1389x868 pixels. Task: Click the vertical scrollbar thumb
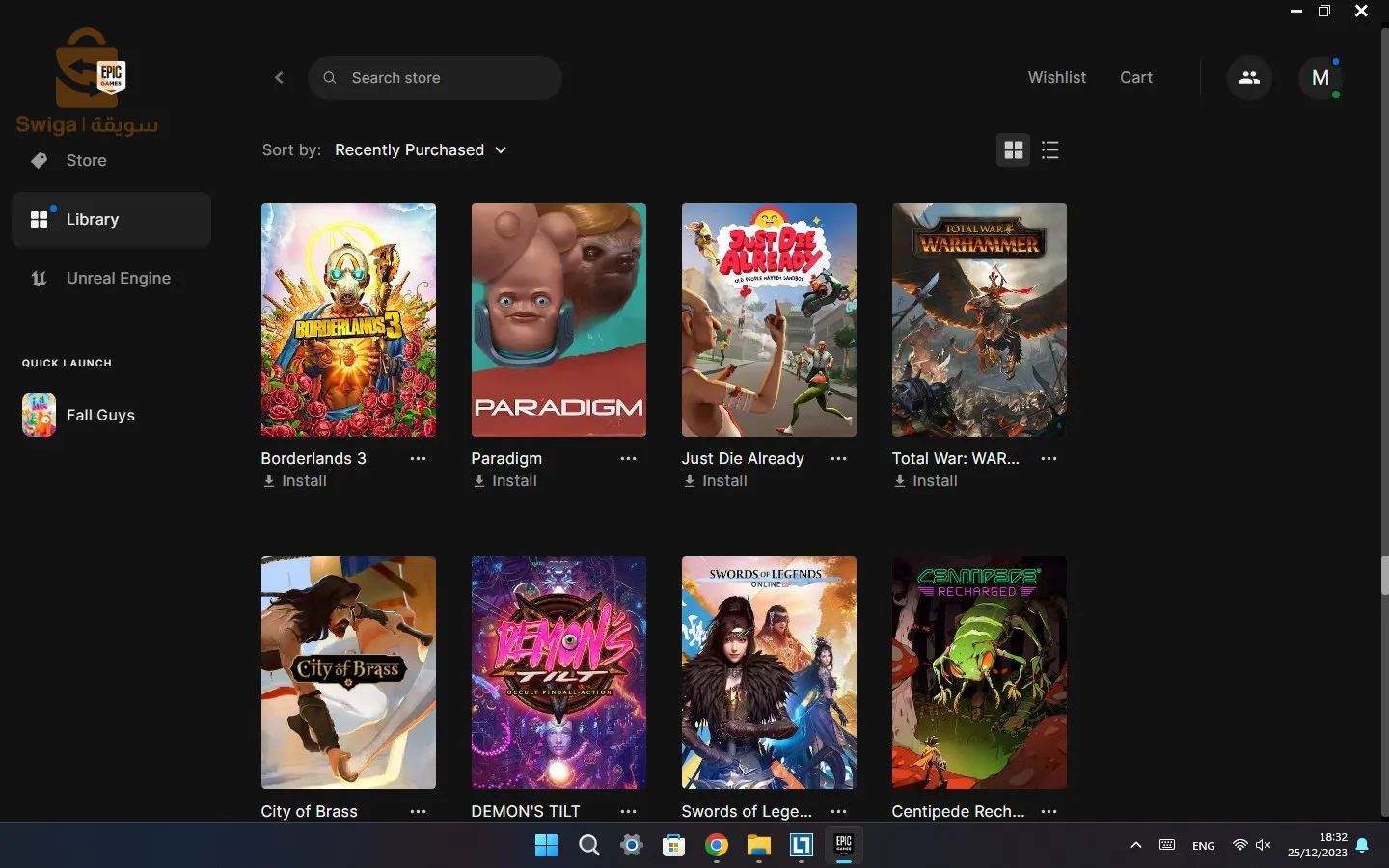[x=1384, y=576]
